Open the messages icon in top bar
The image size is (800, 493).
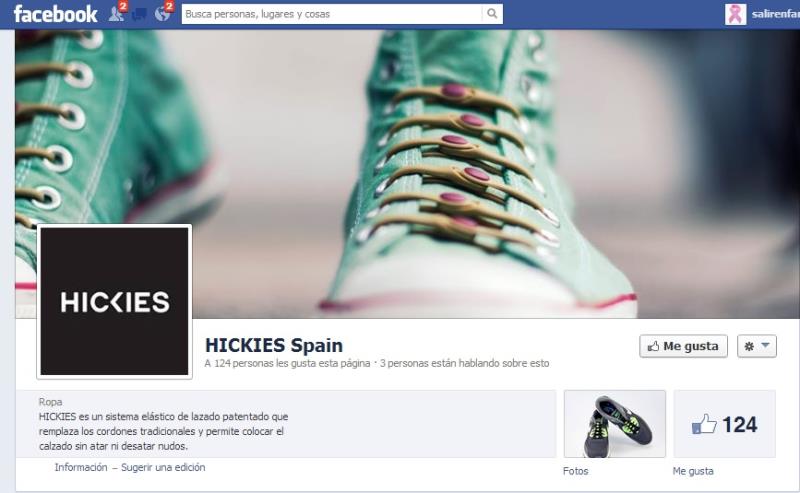[x=139, y=14]
